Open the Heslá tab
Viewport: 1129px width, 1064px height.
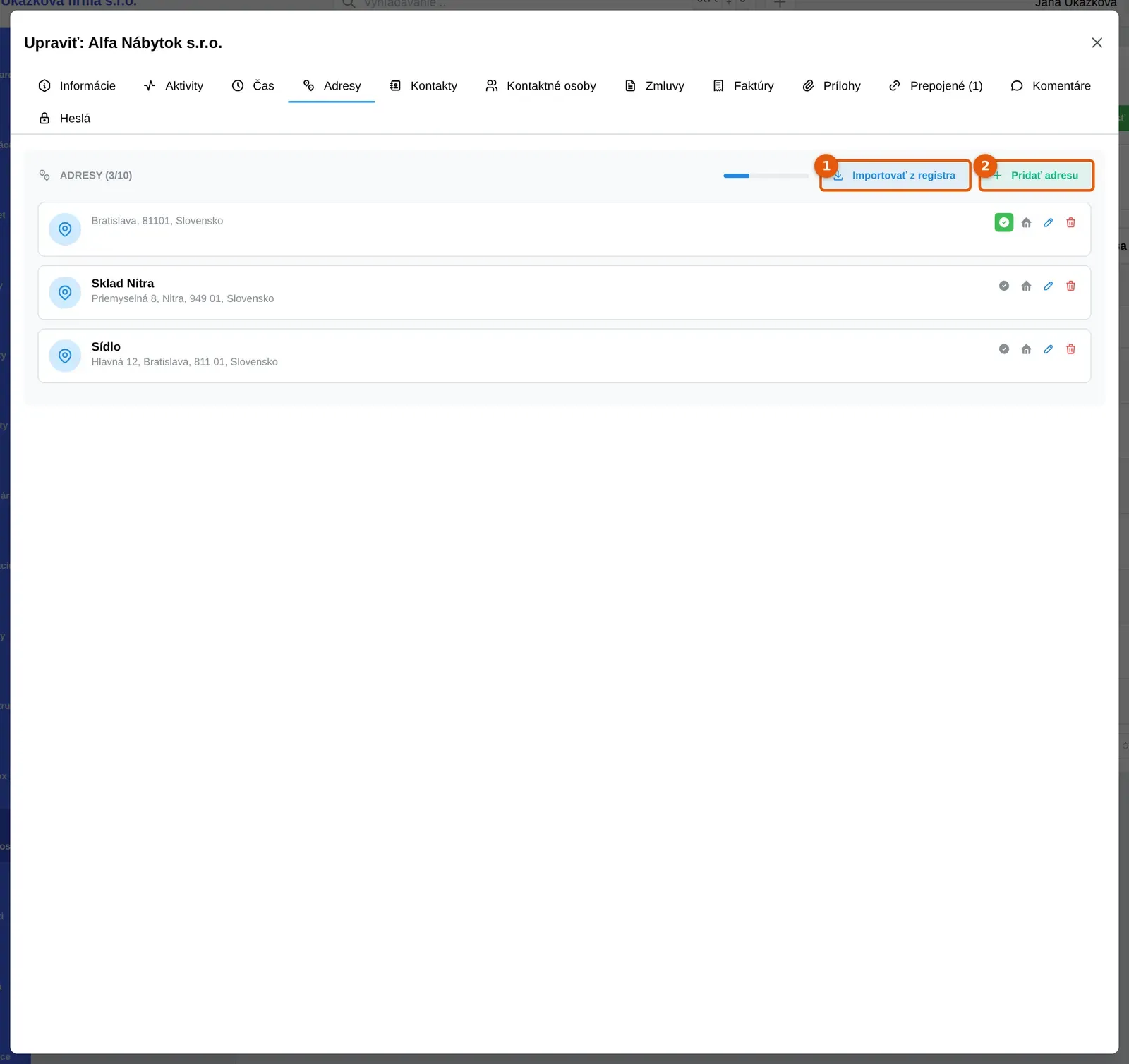pos(65,119)
